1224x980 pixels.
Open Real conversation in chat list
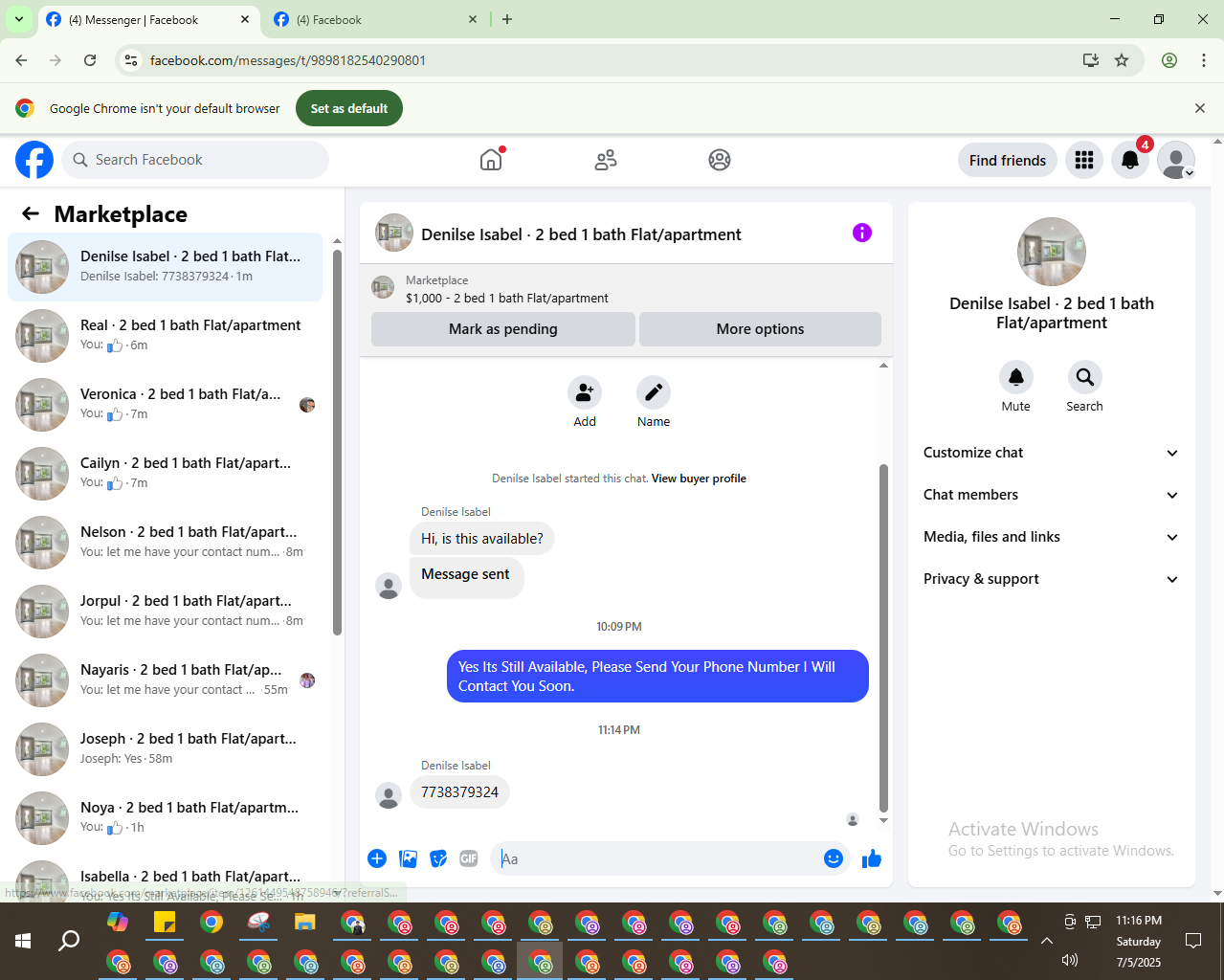coord(166,336)
